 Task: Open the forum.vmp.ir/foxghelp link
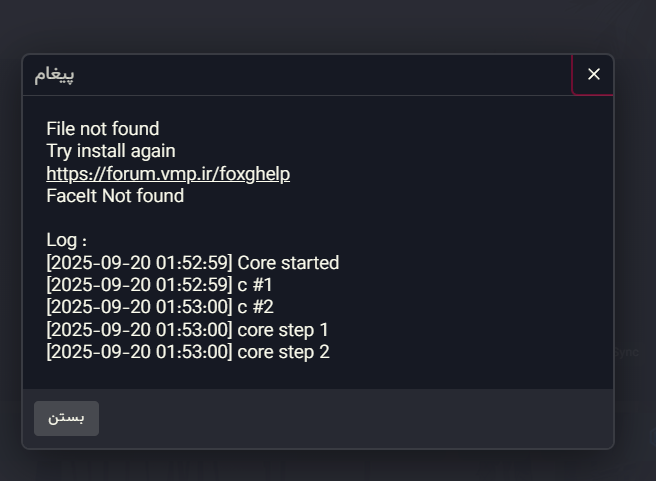(168, 174)
